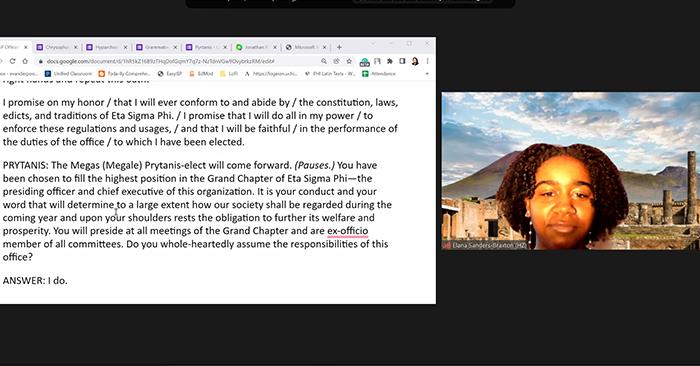Click the Elana Sanders-Braxton name label

[489, 245]
